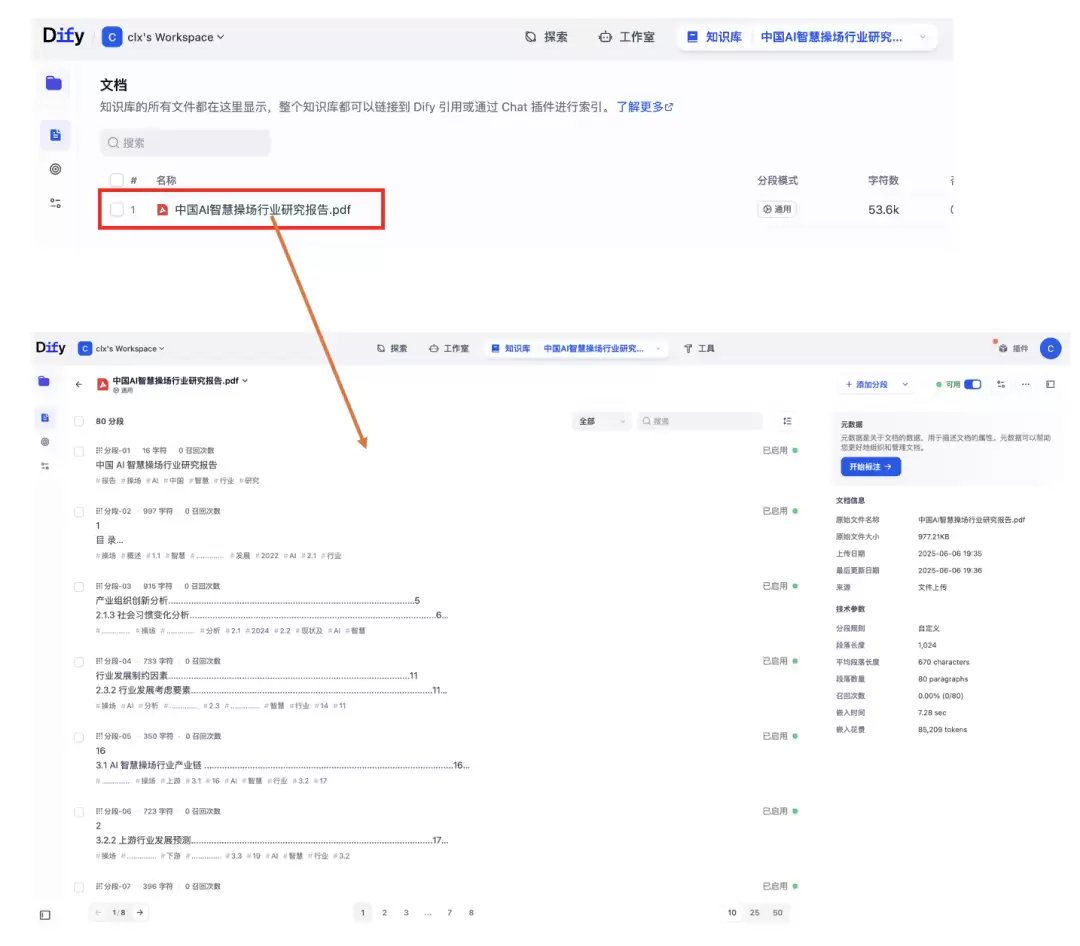This screenshot has height=946, width=1080.
Task: Click the 开始标注 button
Action: click(x=871, y=467)
